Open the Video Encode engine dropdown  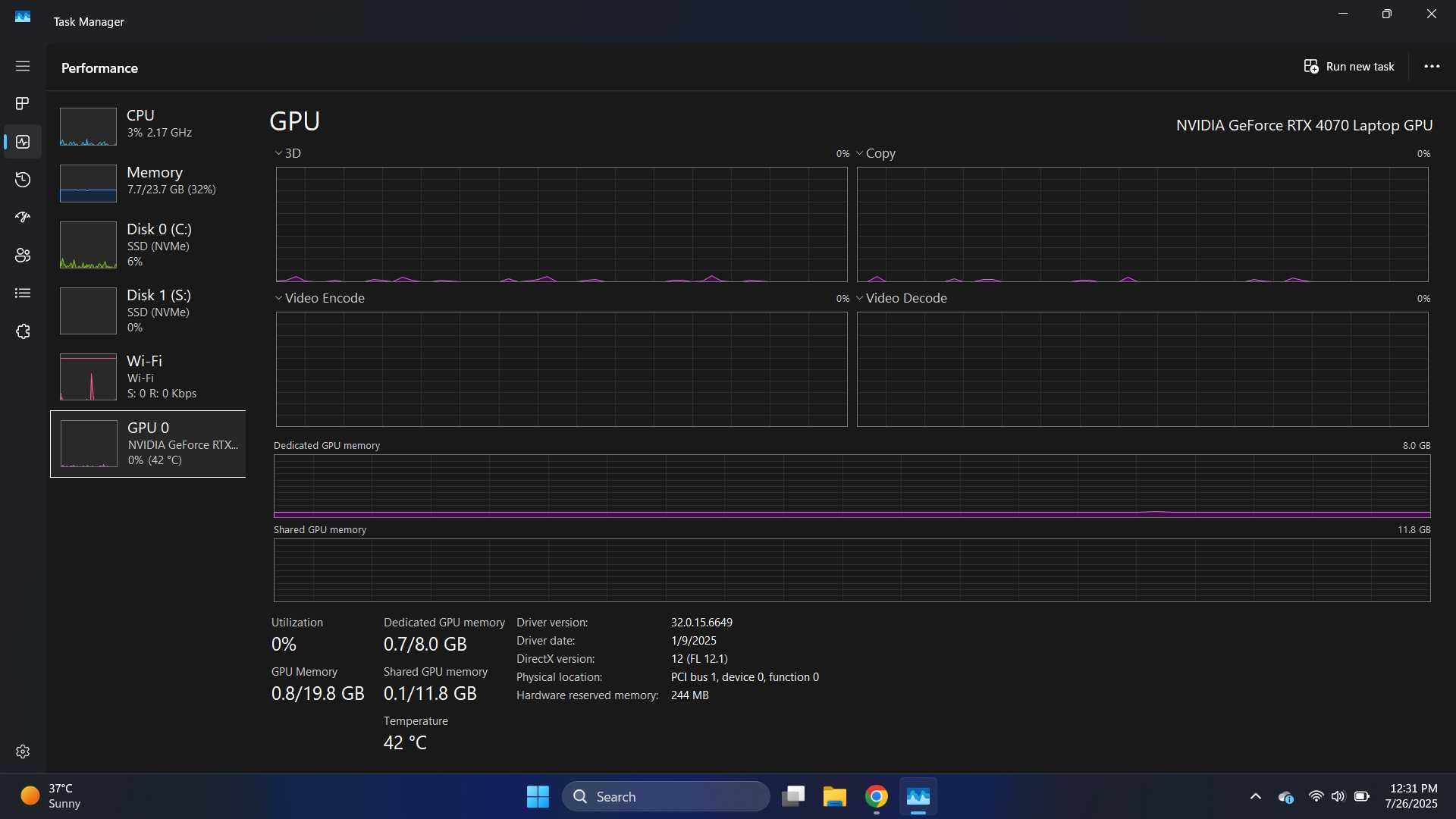[319, 298]
